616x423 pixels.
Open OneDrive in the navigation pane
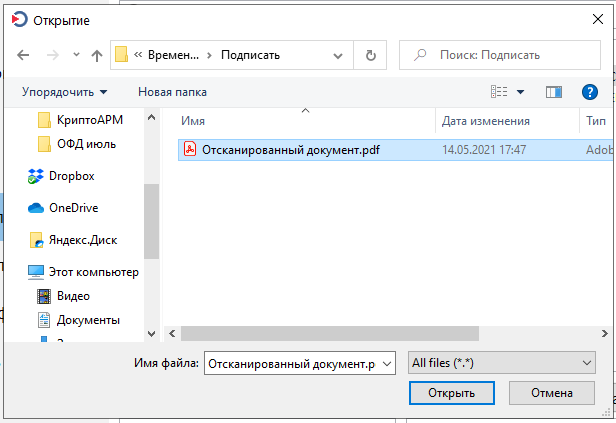click(71, 208)
